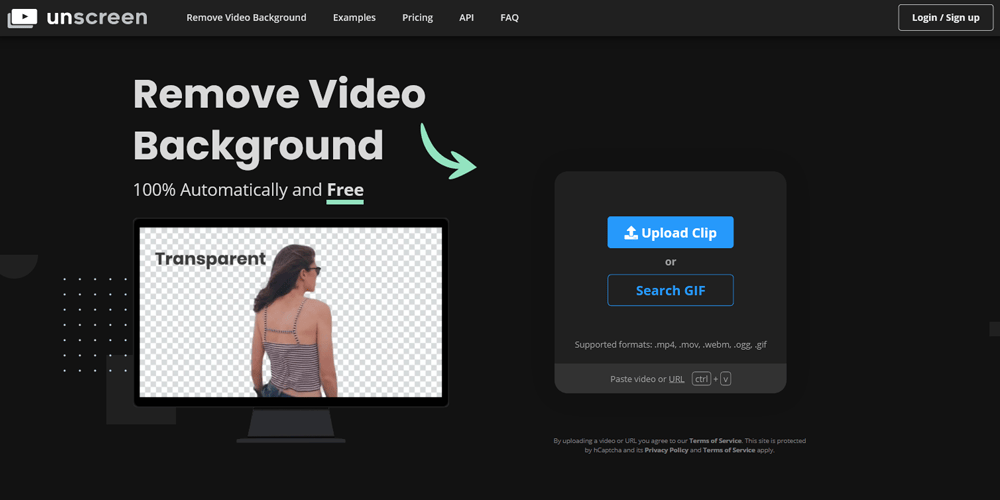Open the API menu item
Screen dimensions: 1000x500
pyautogui.click(x=467, y=18)
